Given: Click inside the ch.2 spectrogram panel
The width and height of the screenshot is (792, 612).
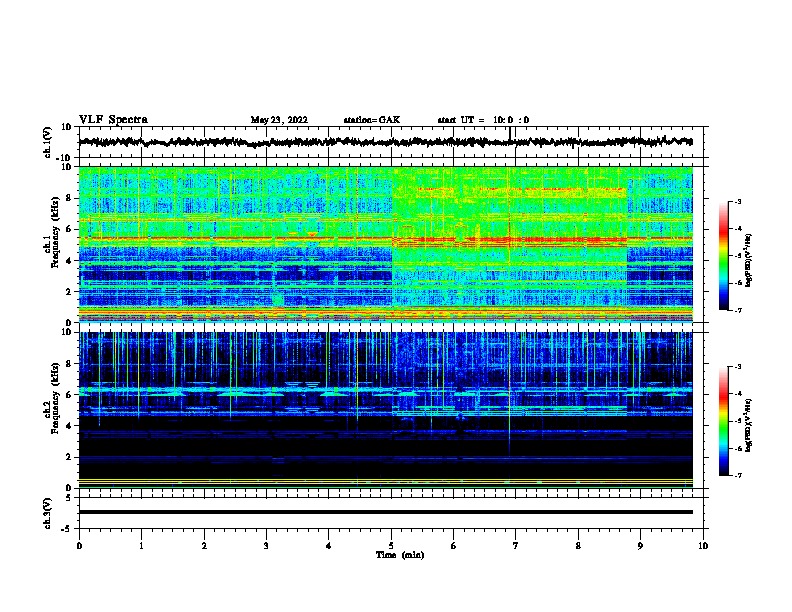Looking at the screenshot, I should [x=385, y=410].
